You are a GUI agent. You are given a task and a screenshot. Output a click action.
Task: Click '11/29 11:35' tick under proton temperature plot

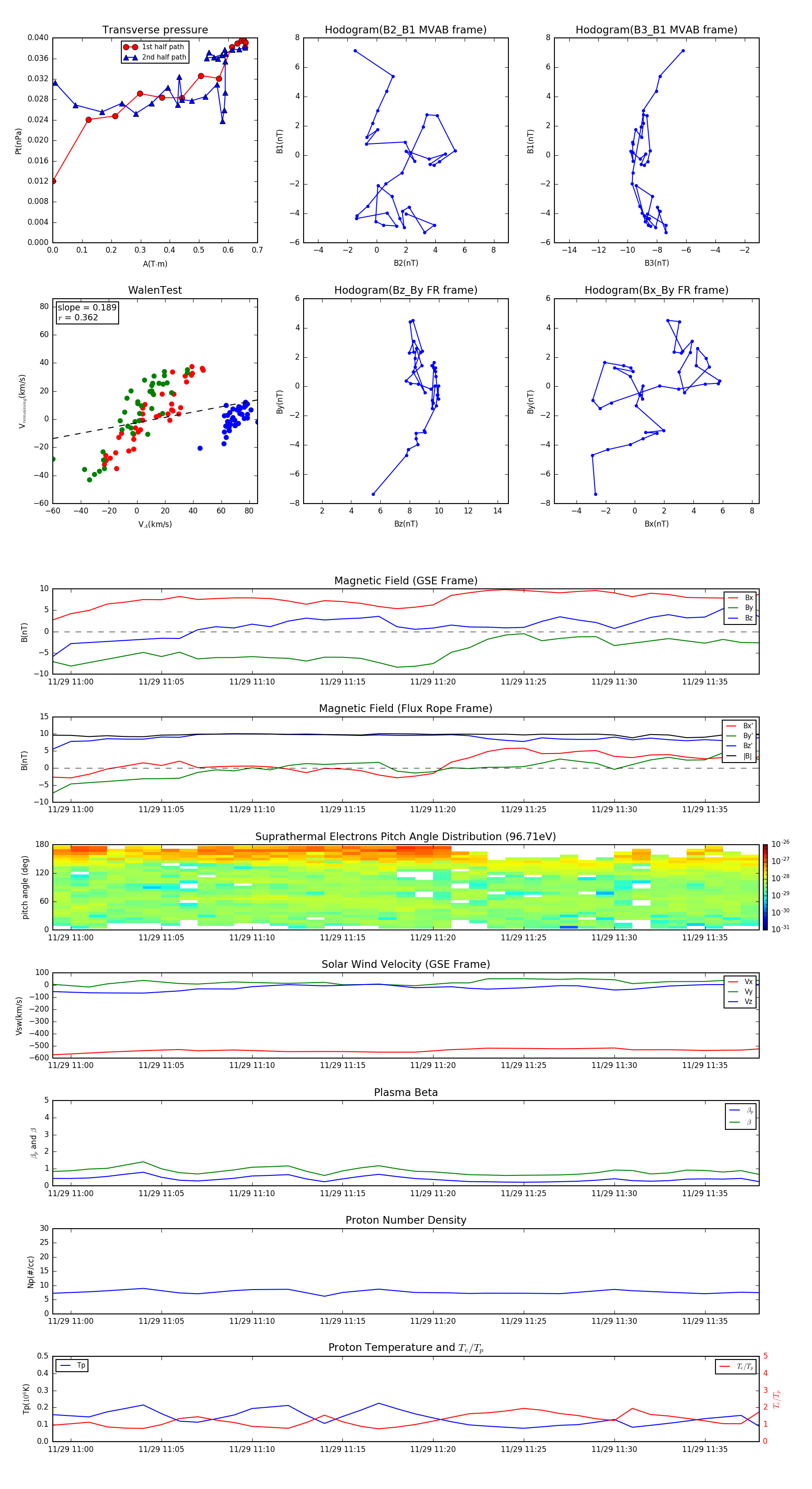coord(705,1449)
